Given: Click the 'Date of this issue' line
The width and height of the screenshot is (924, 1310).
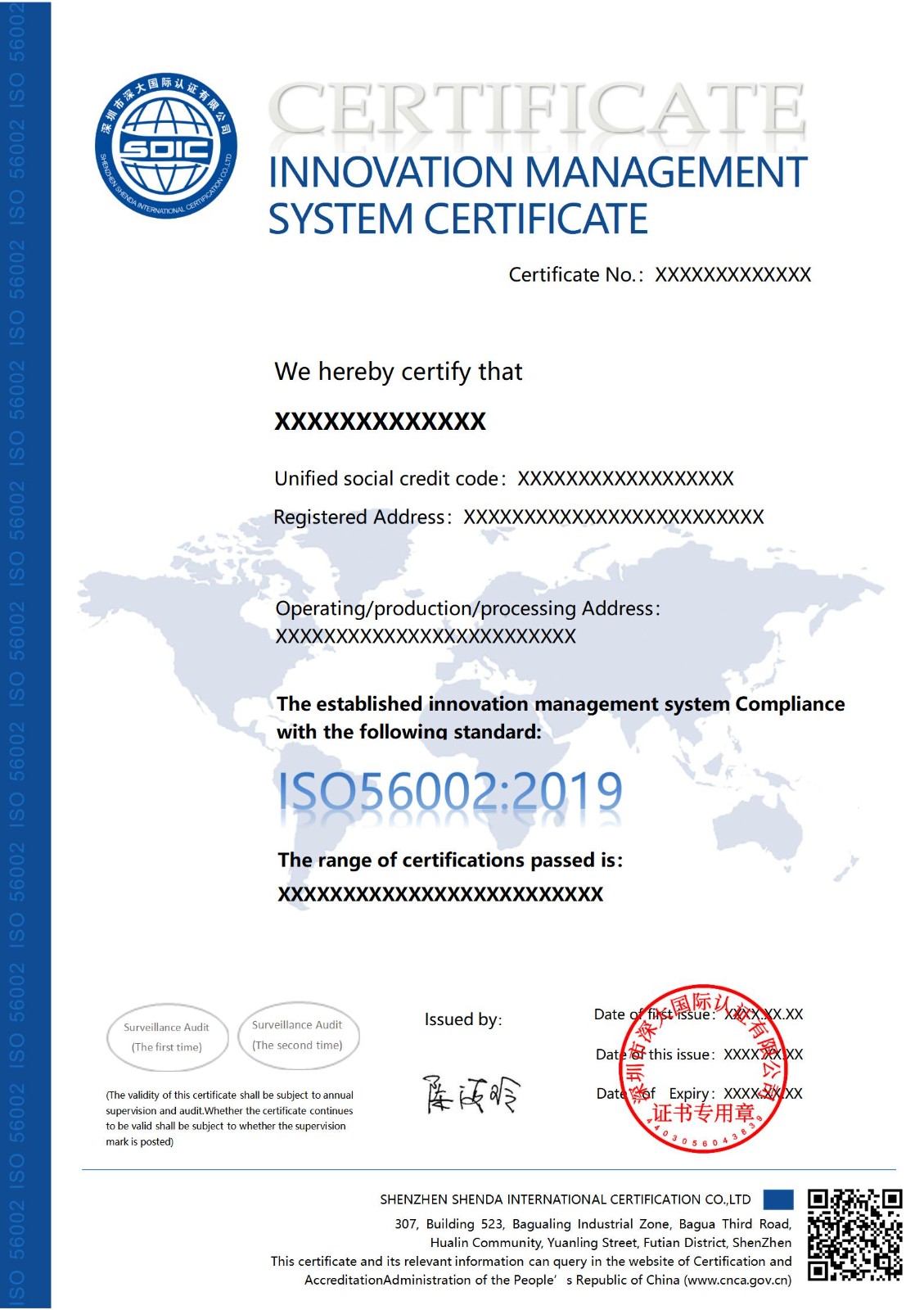Looking at the screenshot, I should pos(699,1055).
